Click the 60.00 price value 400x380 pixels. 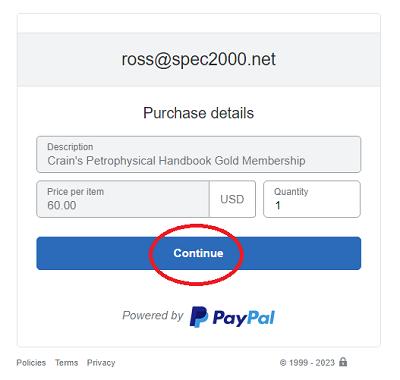click(x=62, y=205)
